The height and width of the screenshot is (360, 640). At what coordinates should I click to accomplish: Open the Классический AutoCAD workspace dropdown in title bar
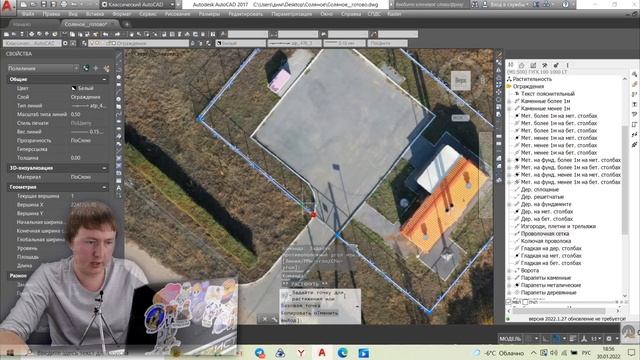(x=138, y=4)
